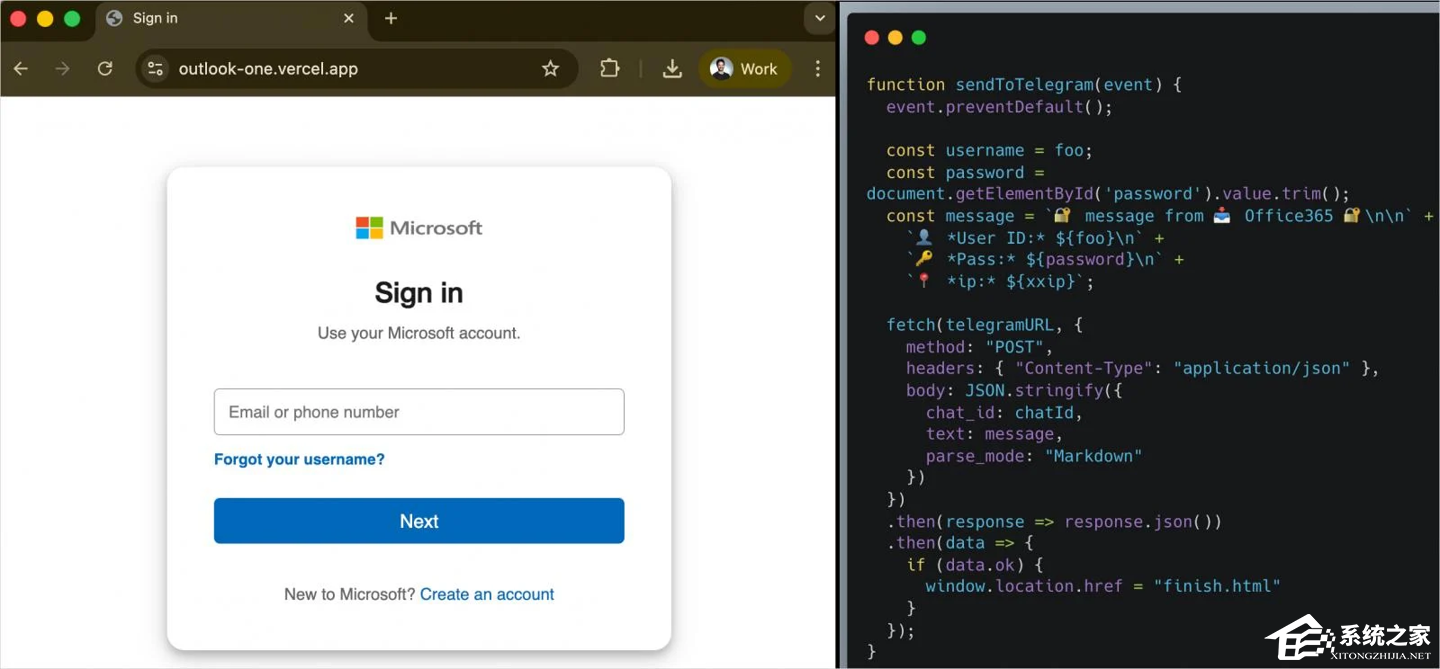Viewport: 1440px width, 669px height.
Task: Close the browser window with red button
Action: click(x=18, y=18)
